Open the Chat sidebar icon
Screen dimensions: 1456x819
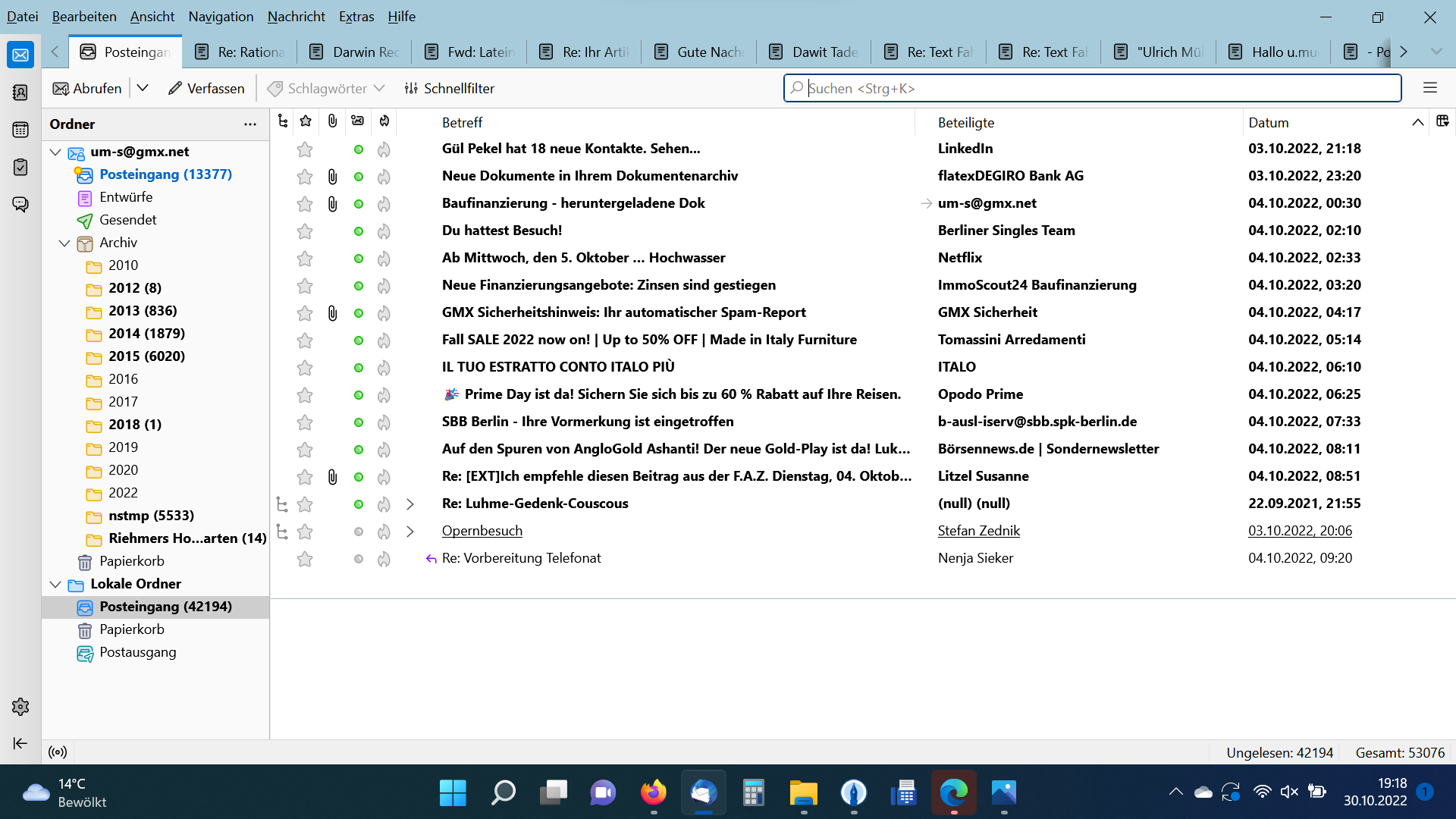[x=20, y=204]
